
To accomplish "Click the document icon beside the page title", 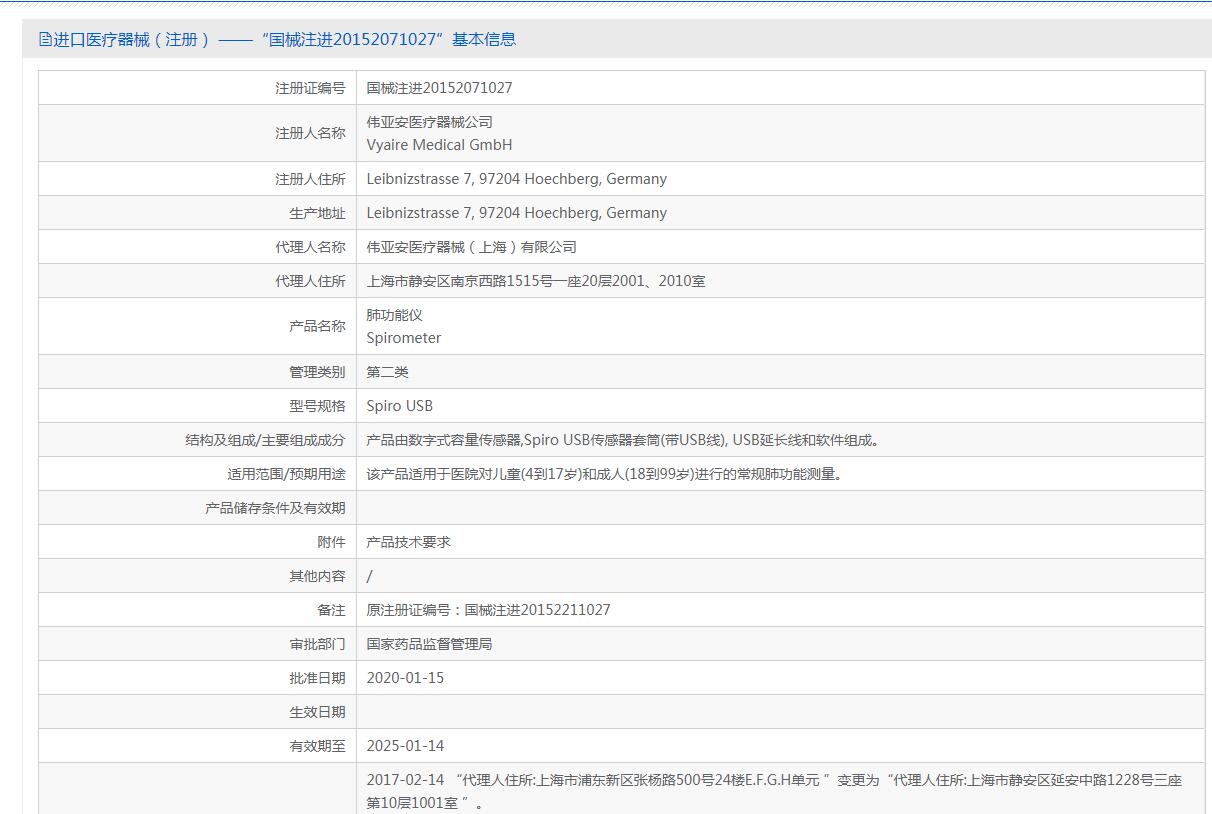I will click(x=45, y=40).
